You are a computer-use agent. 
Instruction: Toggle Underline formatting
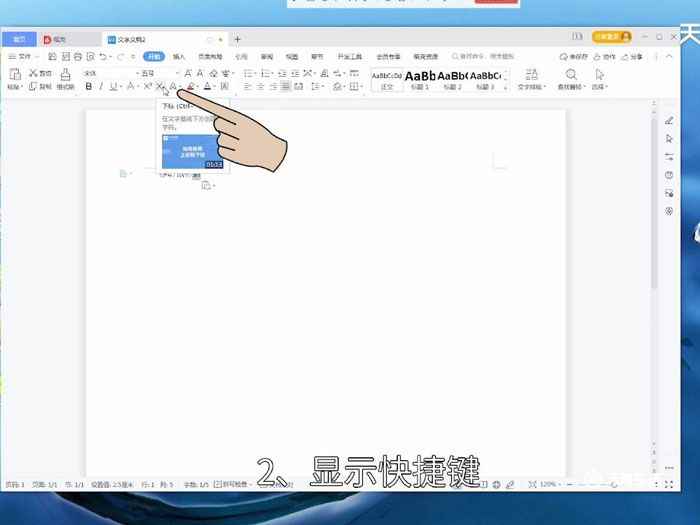pos(113,86)
